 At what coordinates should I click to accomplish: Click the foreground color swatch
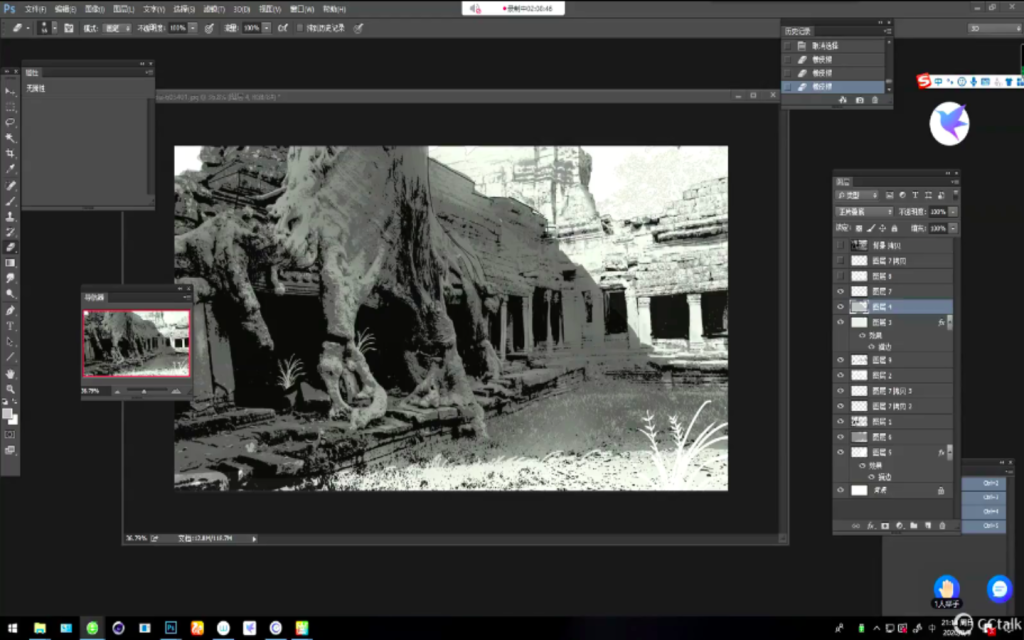tap(8, 413)
